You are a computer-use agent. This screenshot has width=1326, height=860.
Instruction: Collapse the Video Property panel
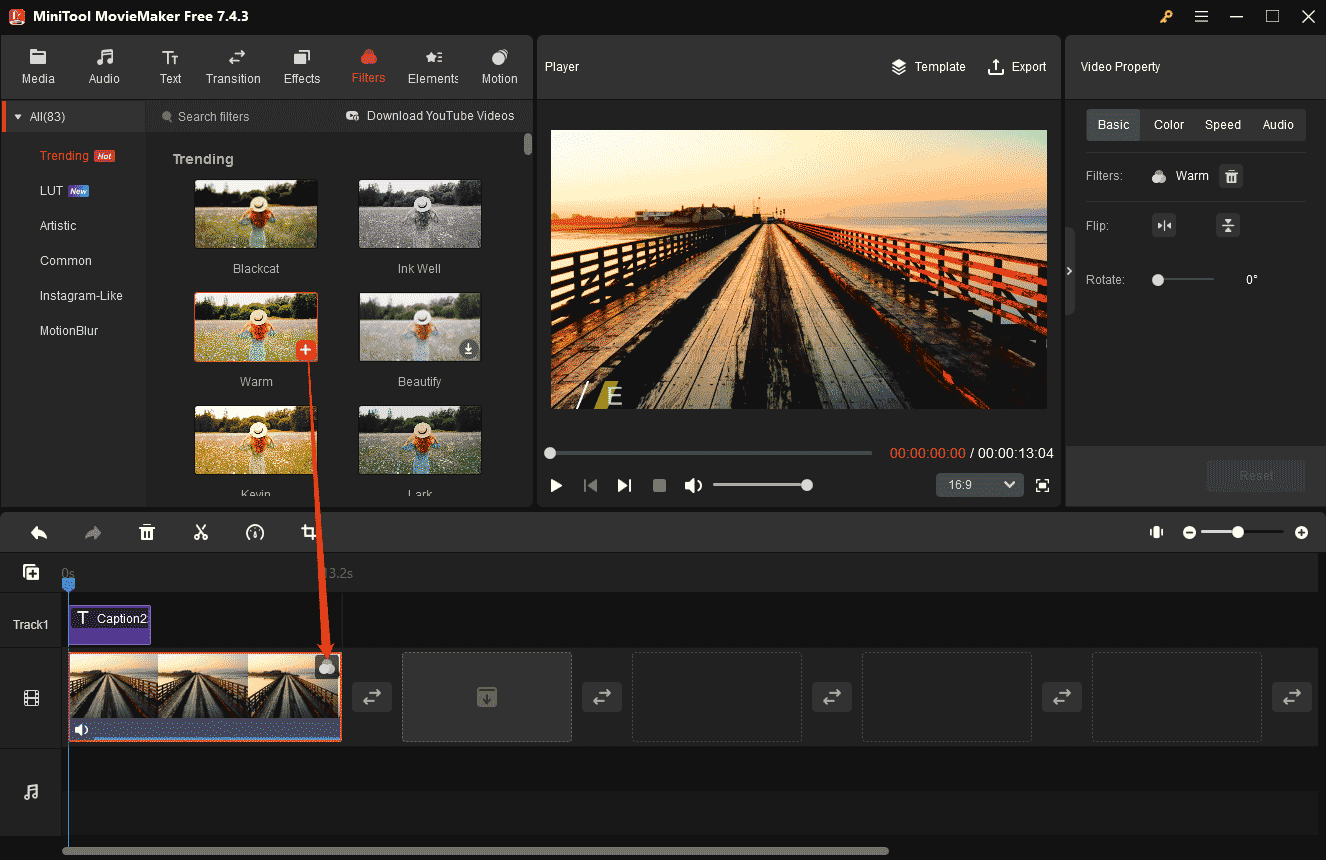point(1069,271)
